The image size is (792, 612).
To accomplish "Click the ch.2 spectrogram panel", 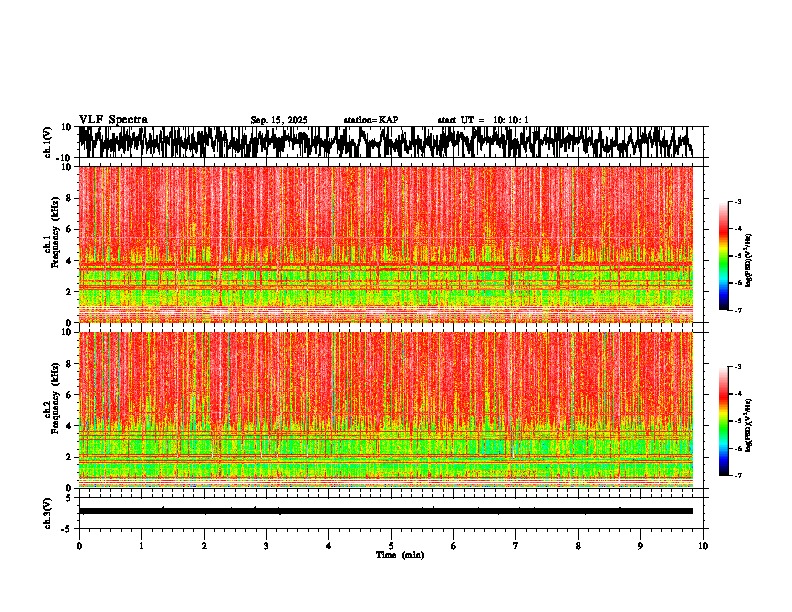I will coord(386,410).
